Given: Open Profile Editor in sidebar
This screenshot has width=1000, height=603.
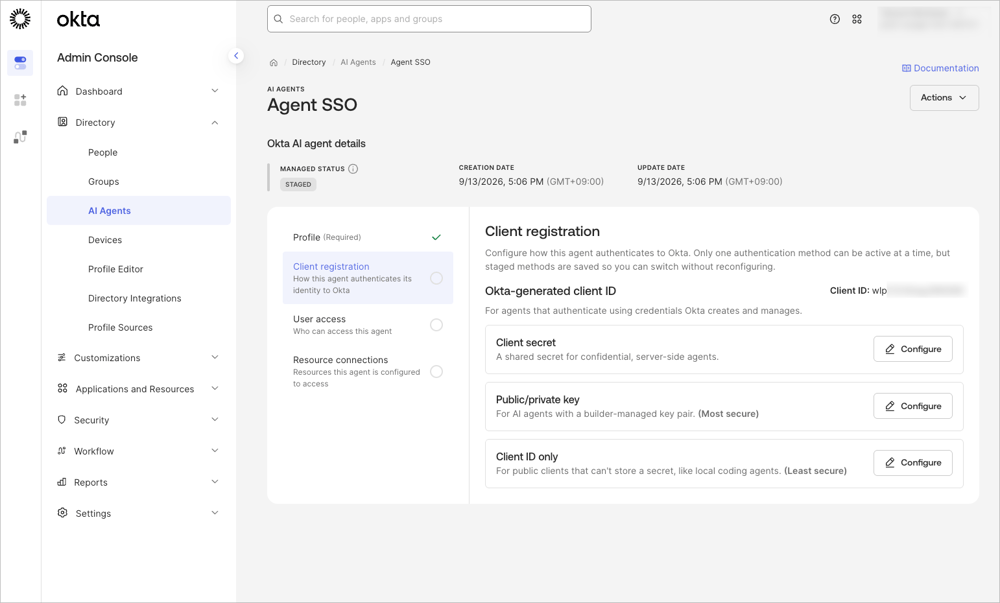Looking at the screenshot, I should tap(115, 269).
